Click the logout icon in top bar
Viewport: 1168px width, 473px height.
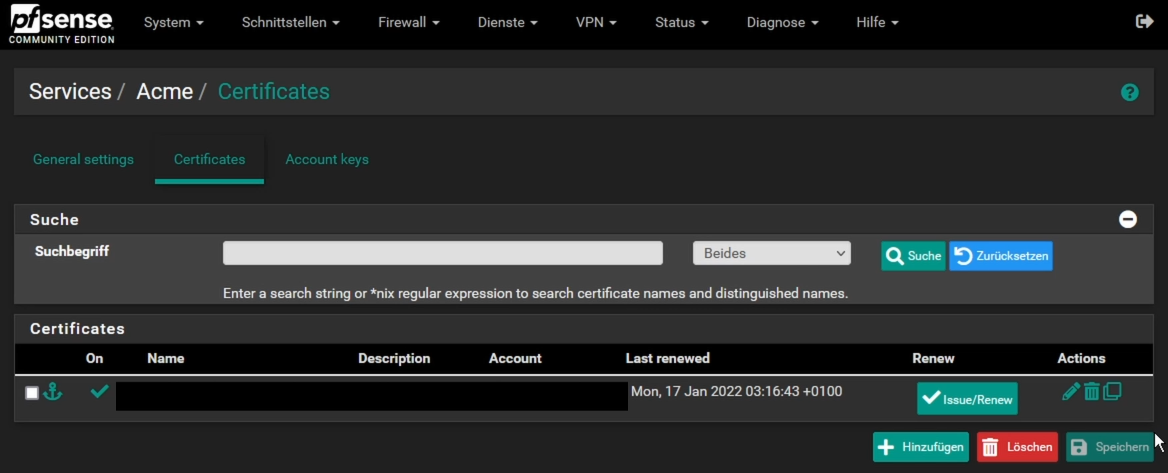click(1144, 22)
